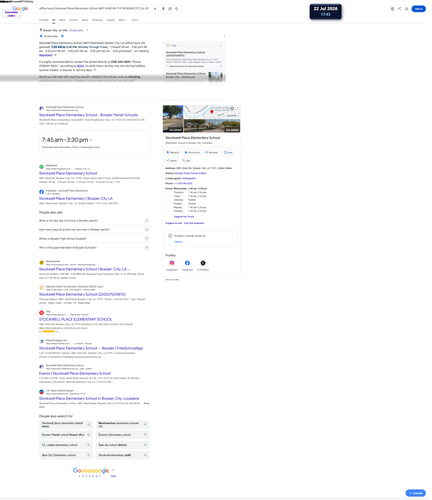Click the Translate button at bottom right
432x500 pixels.
pyautogui.click(x=415, y=493)
